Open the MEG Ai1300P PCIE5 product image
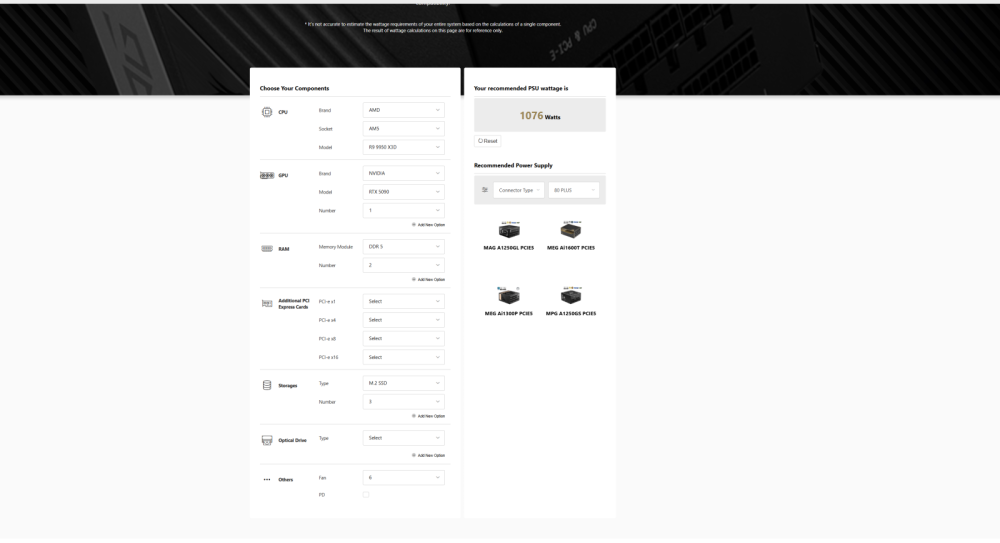The height and width of the screenshot is (543, 1000). 509,295
